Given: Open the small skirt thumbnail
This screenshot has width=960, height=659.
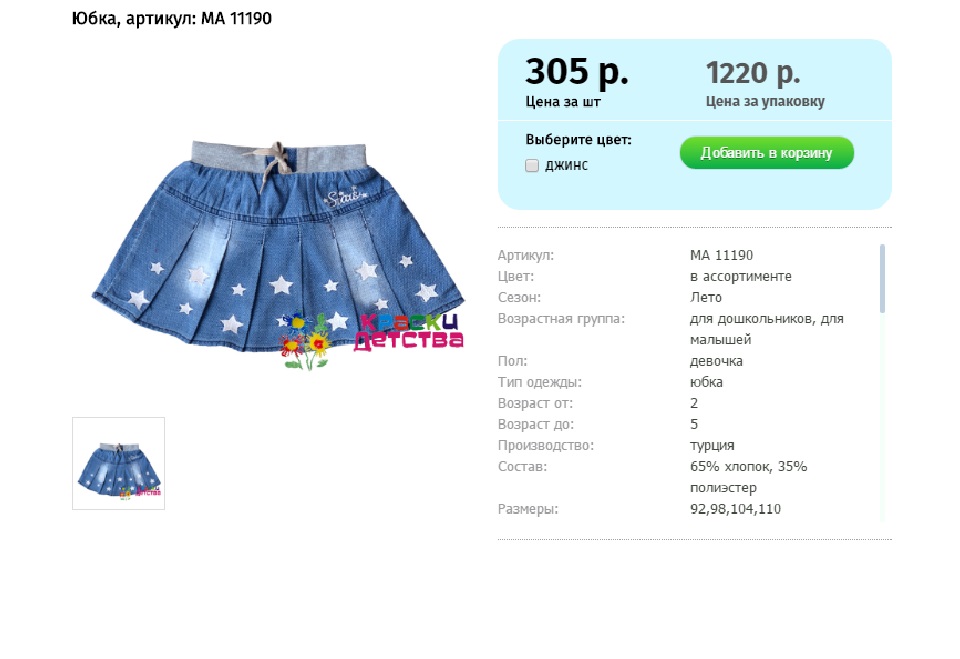Looking at the screenshot, I should click(x=118, y=463).
